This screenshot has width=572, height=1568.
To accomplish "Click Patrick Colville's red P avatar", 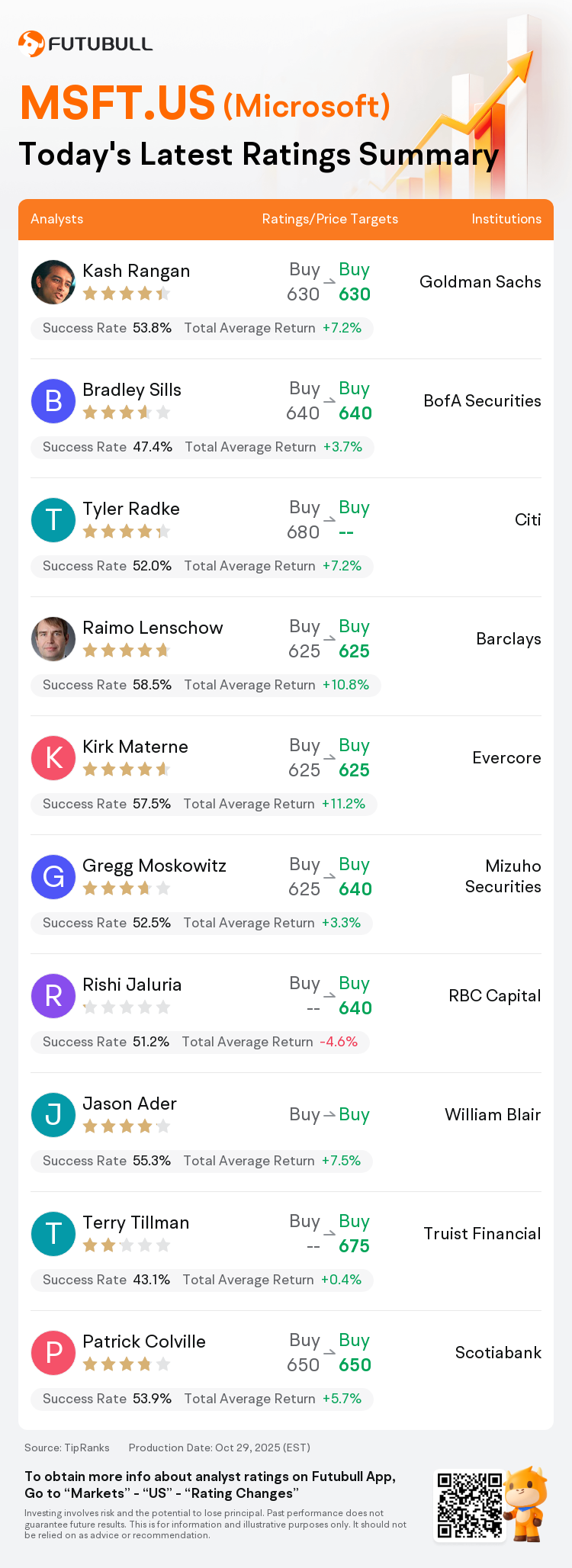I will (53, 1353).
